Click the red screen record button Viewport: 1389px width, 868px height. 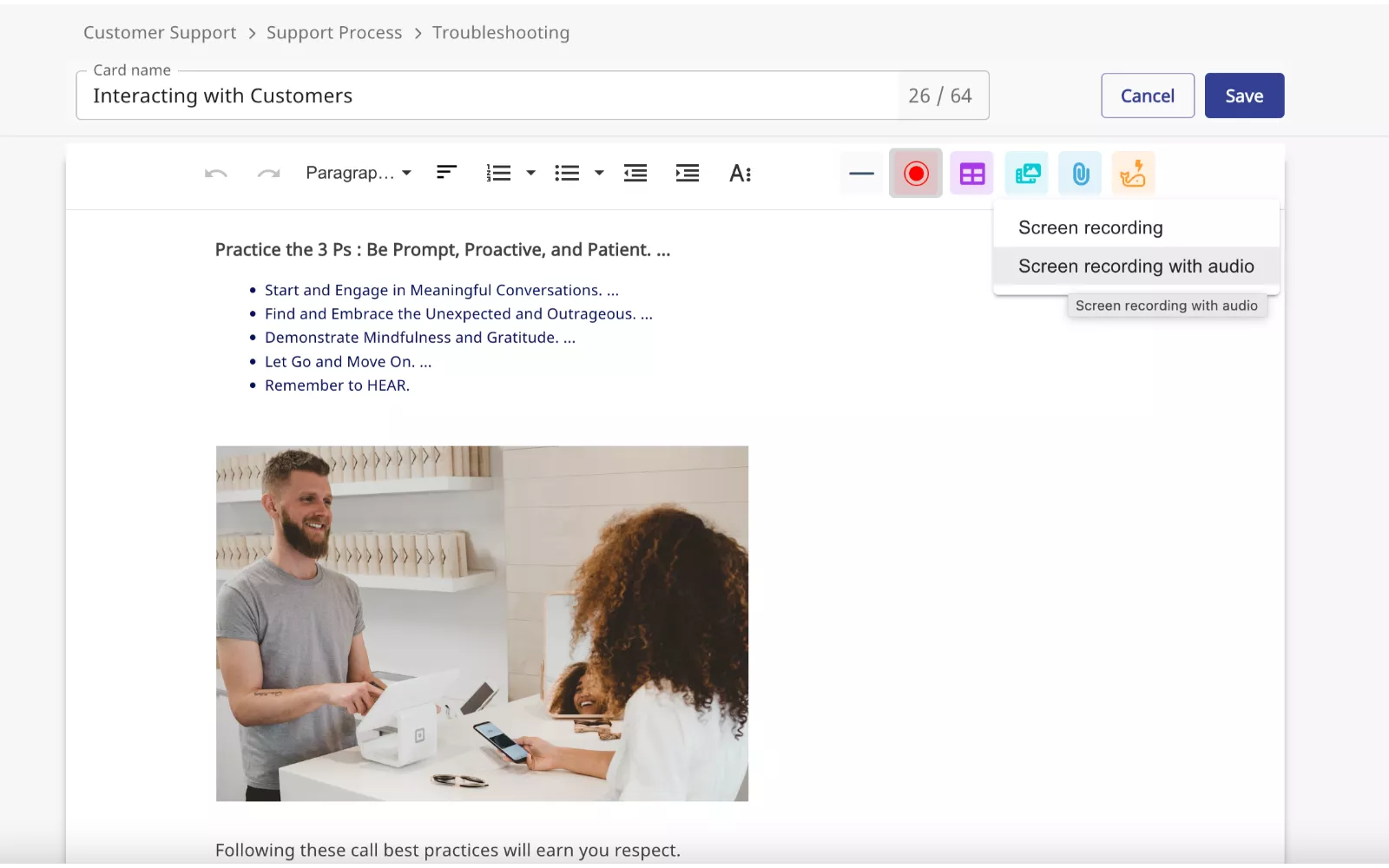916,174
